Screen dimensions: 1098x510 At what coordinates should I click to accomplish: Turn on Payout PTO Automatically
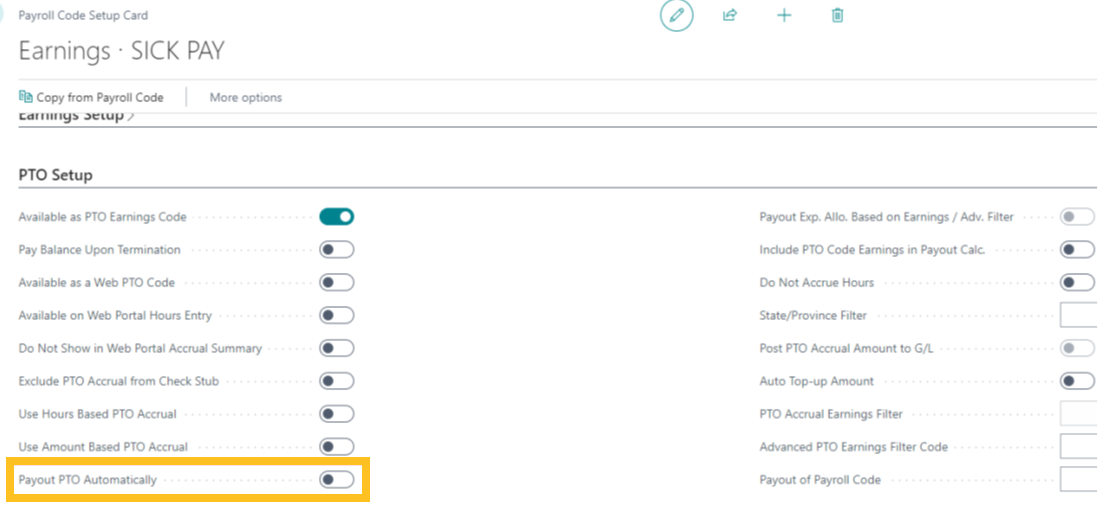(336, 480)
